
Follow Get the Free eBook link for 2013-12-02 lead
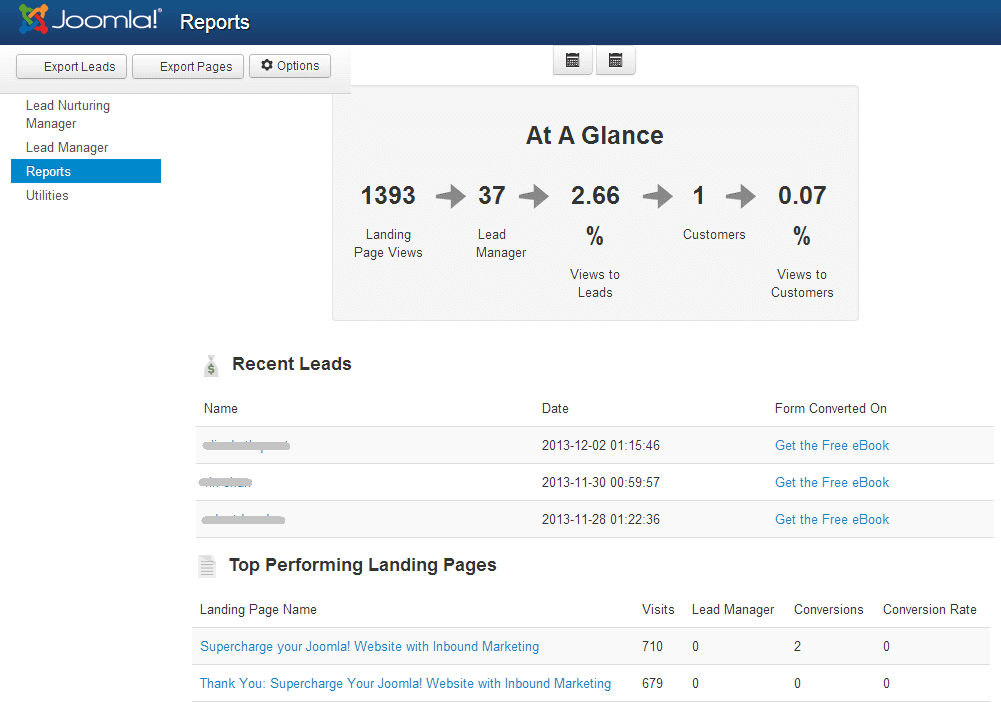[x=832, y=445]
